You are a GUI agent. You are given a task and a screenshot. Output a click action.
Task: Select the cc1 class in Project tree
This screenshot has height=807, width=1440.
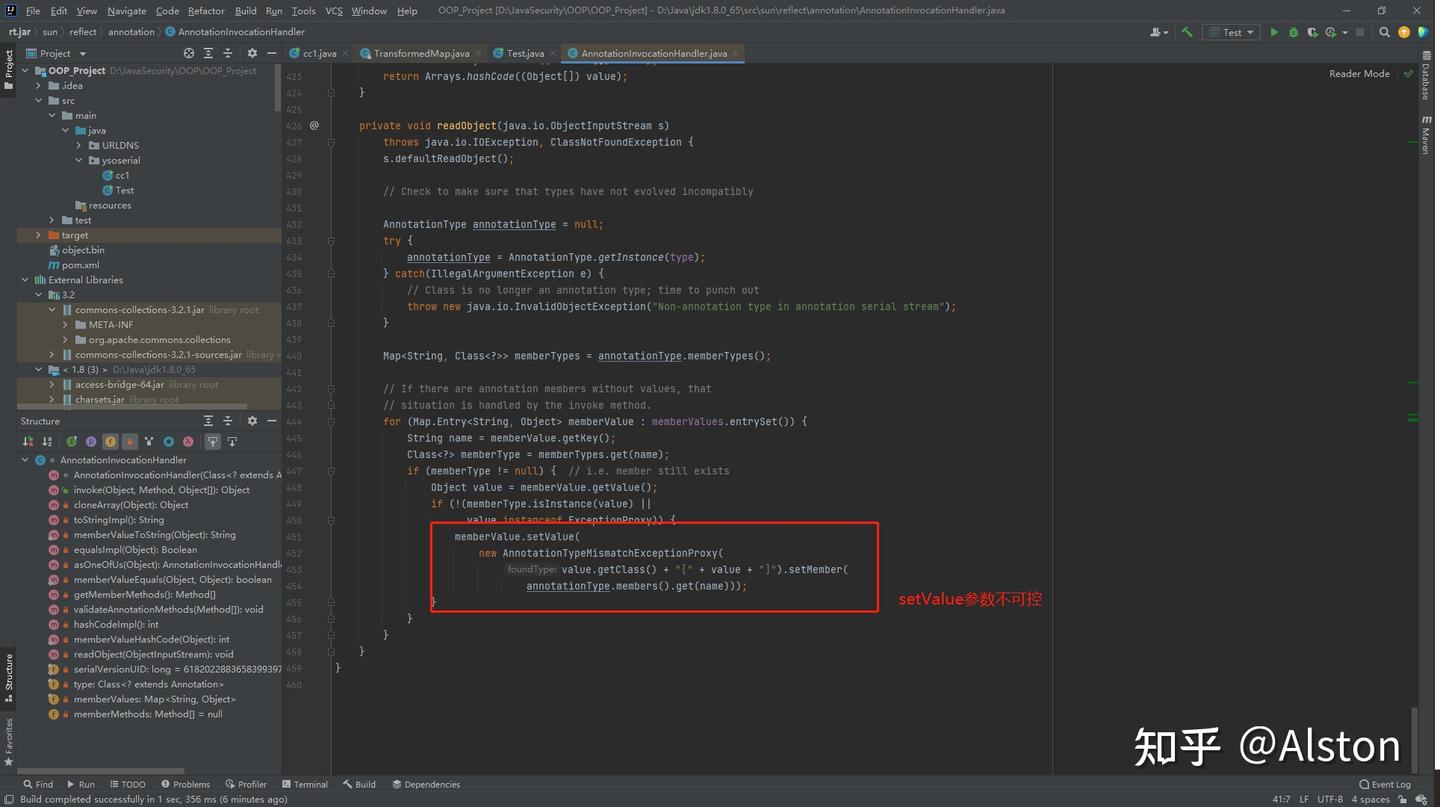pos(116,175)
